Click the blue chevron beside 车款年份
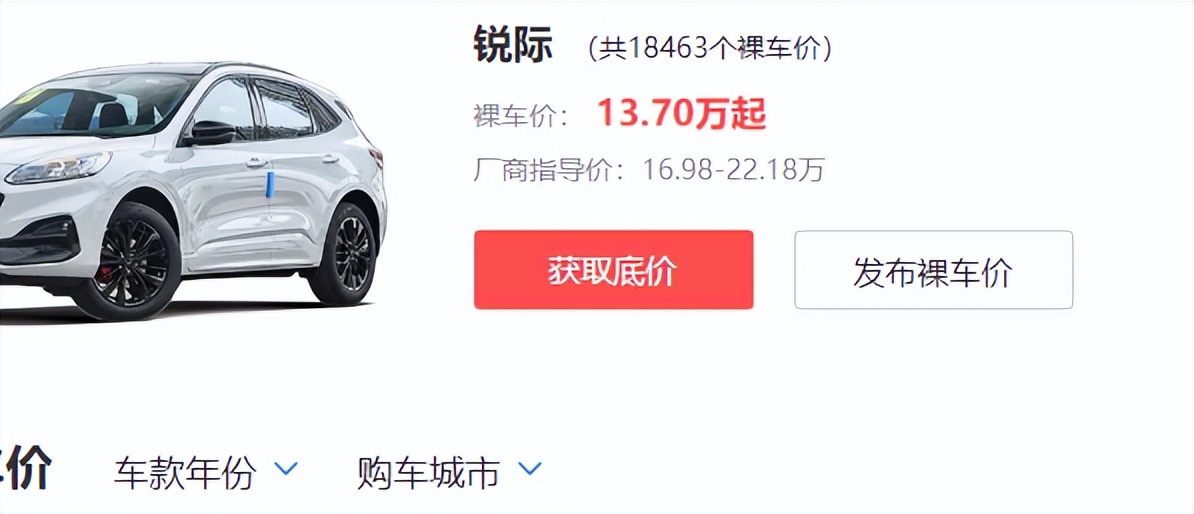The height and width of the screenshot is (514, 1194). tap(286, 468)
